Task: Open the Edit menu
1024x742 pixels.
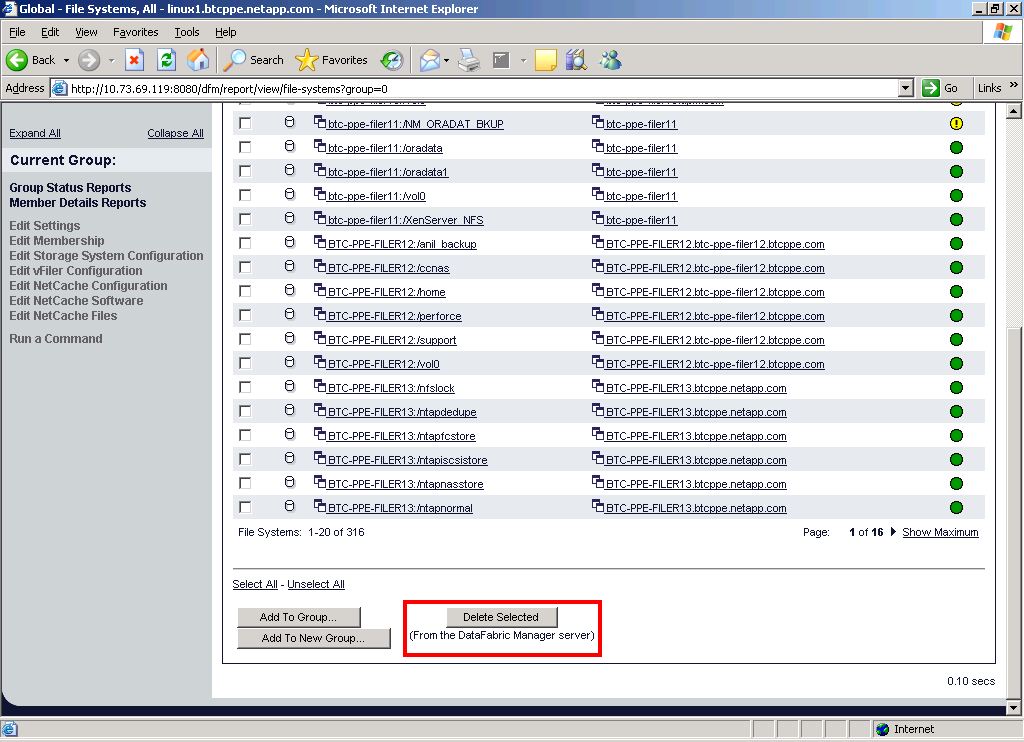Action: [50, 32]
